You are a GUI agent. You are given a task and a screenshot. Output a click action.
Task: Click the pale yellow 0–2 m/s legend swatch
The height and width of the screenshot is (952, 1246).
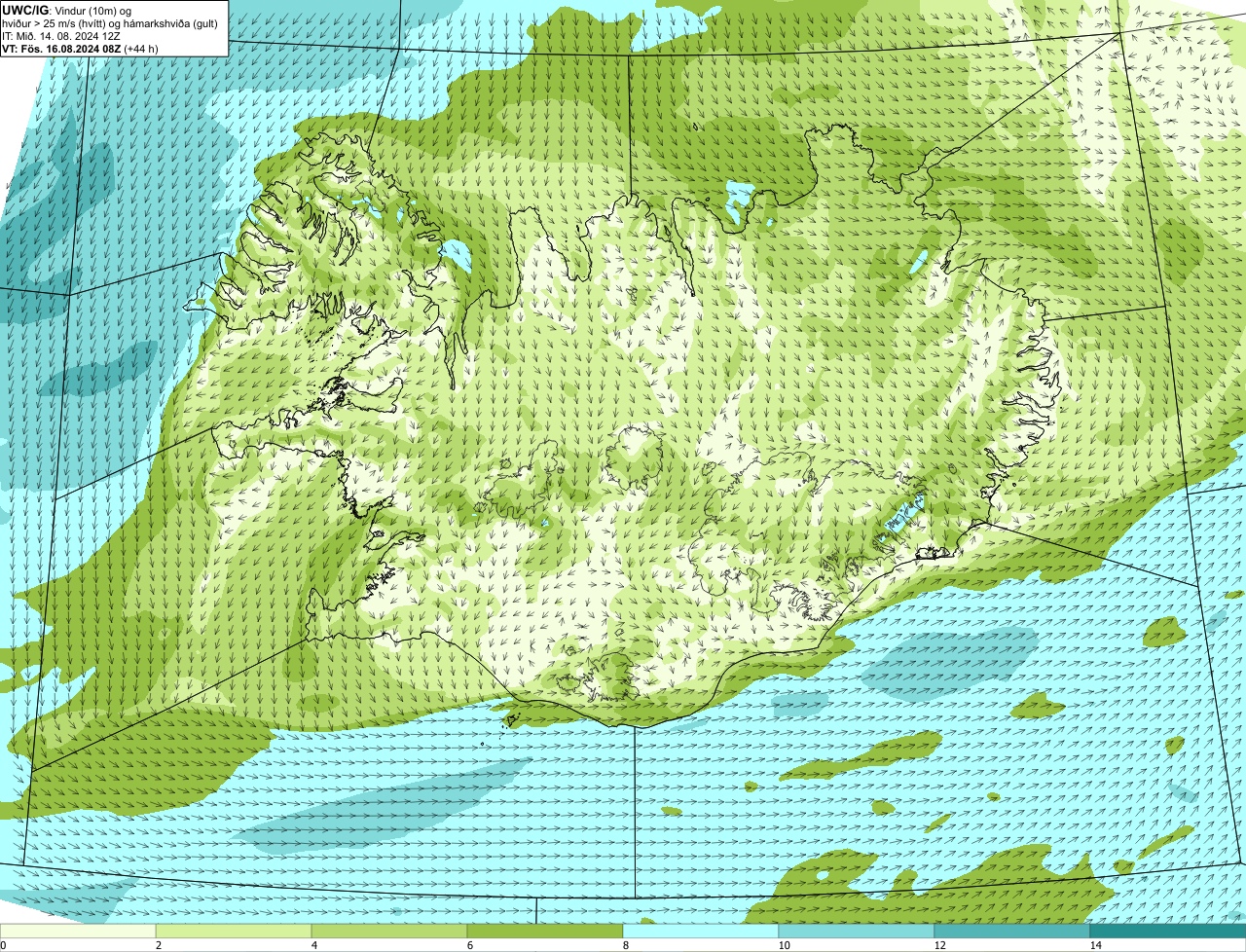coord(78,931)
